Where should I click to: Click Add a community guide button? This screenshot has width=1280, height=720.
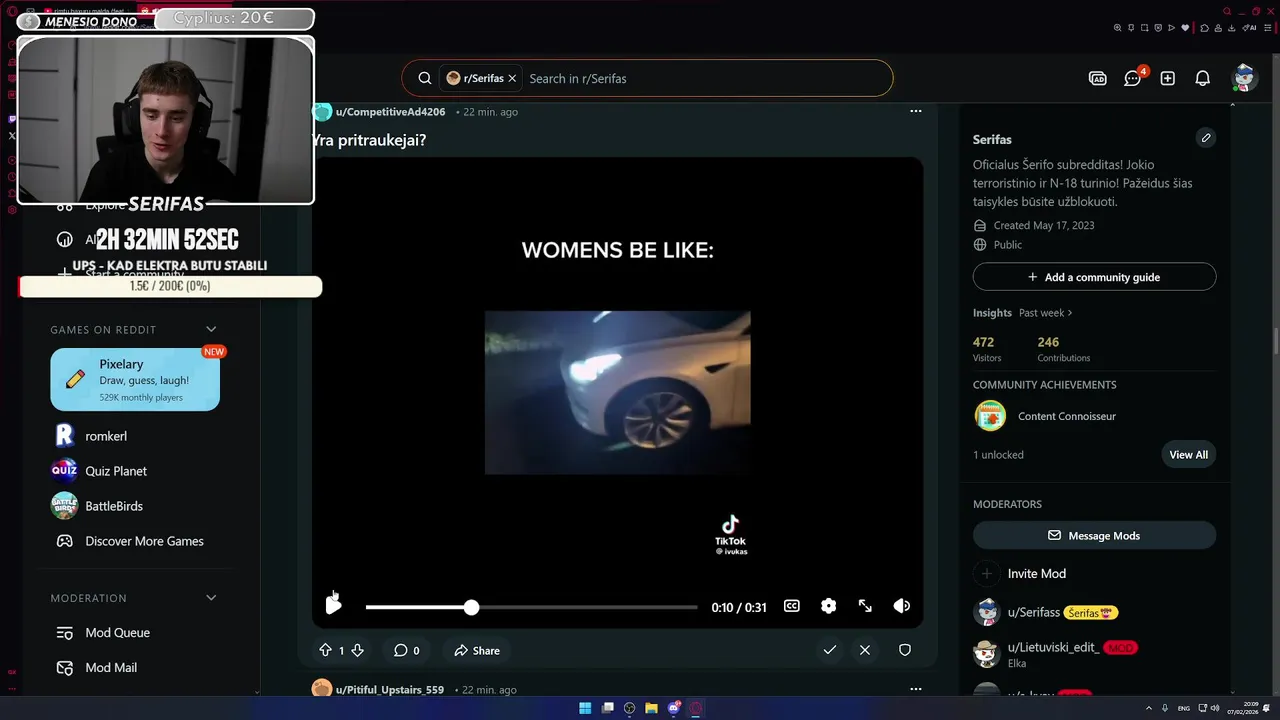click(x=1094, y=277)
